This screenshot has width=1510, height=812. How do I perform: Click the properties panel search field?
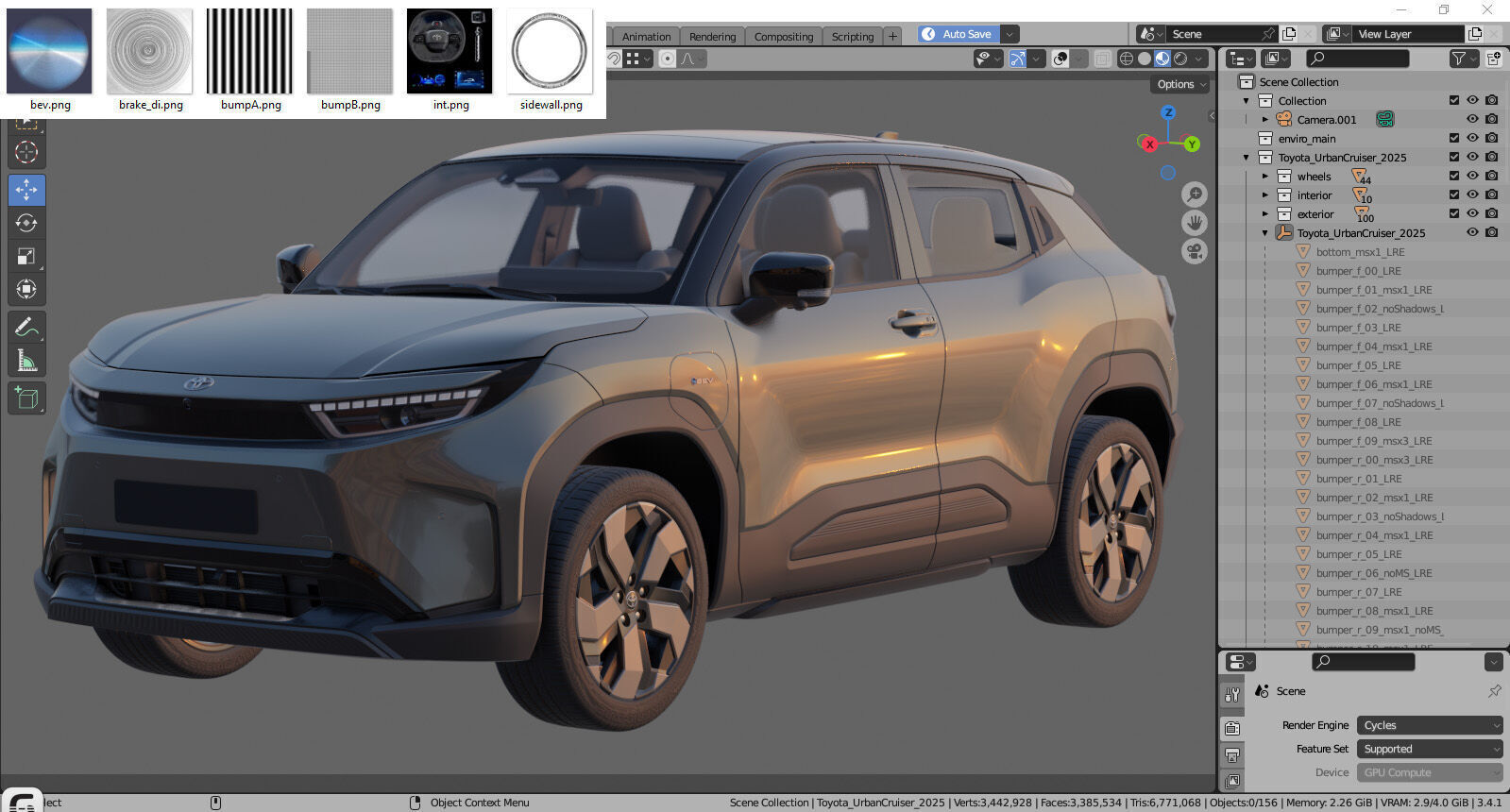click(x=1364, y=662)
